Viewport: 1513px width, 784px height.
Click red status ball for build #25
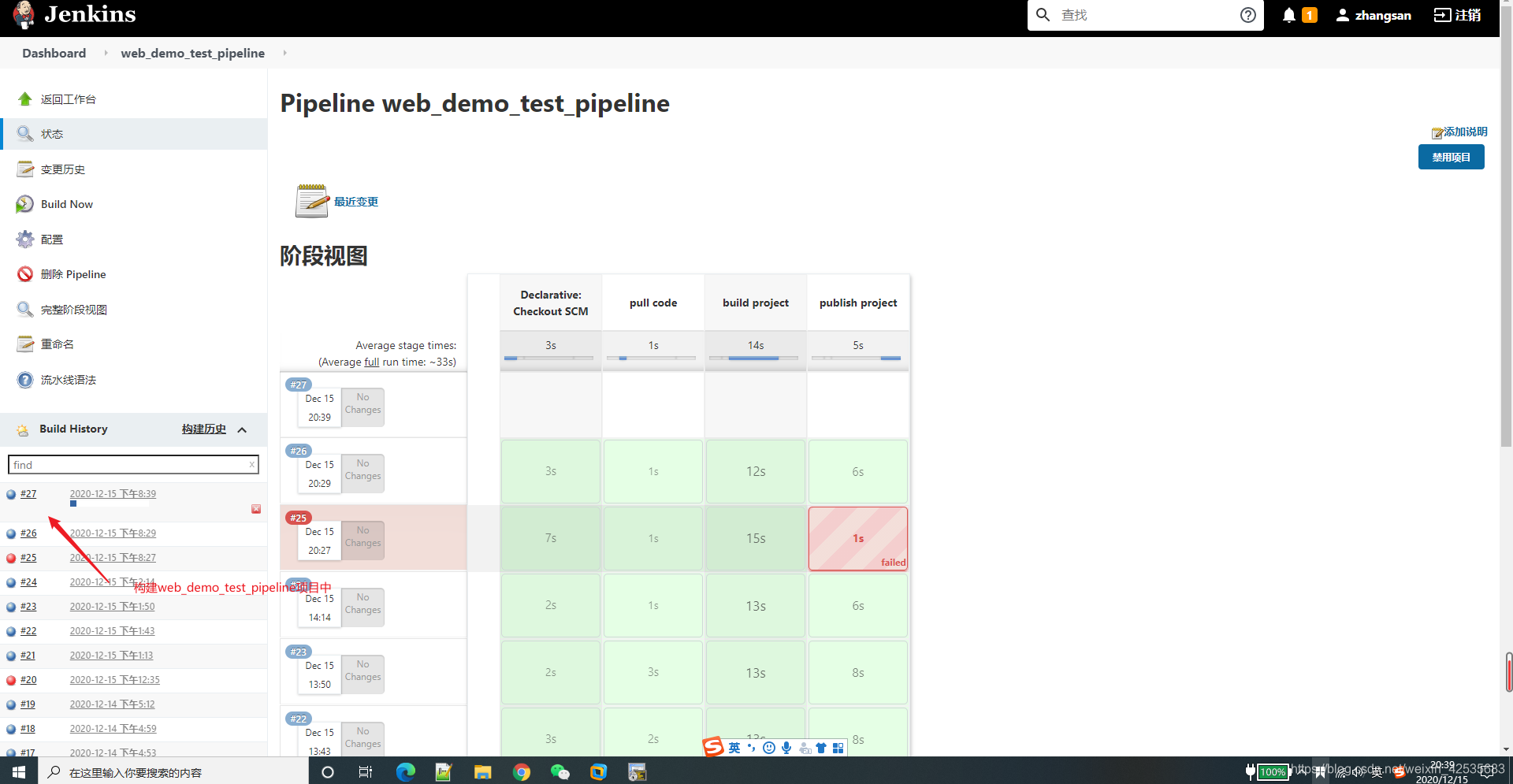click(x=11, y=559)
